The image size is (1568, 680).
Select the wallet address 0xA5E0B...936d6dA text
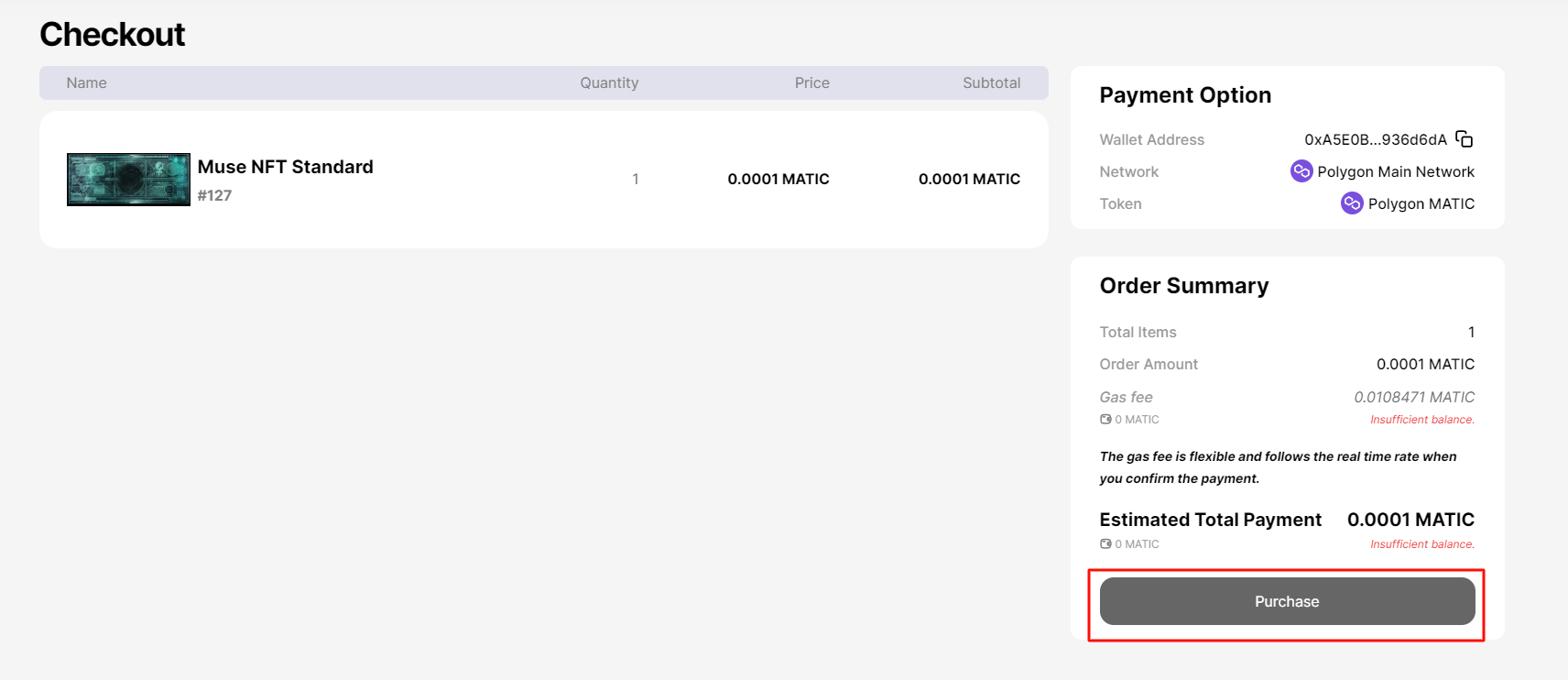point(1375,139)
